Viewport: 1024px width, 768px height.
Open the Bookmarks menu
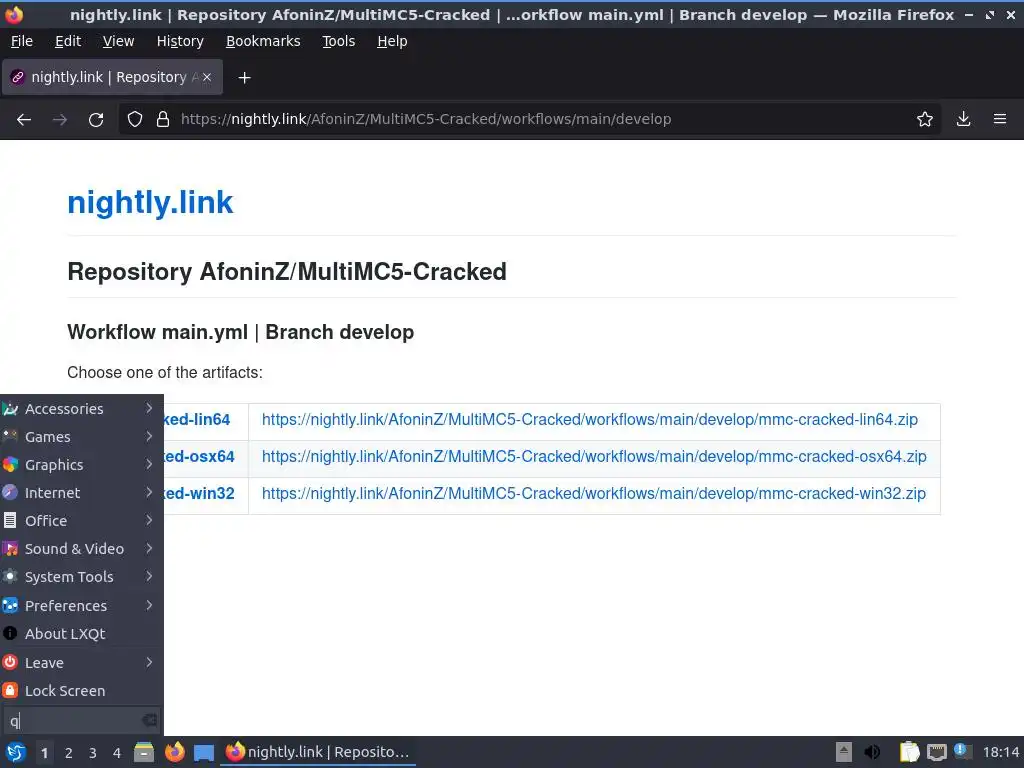[263, 41]
